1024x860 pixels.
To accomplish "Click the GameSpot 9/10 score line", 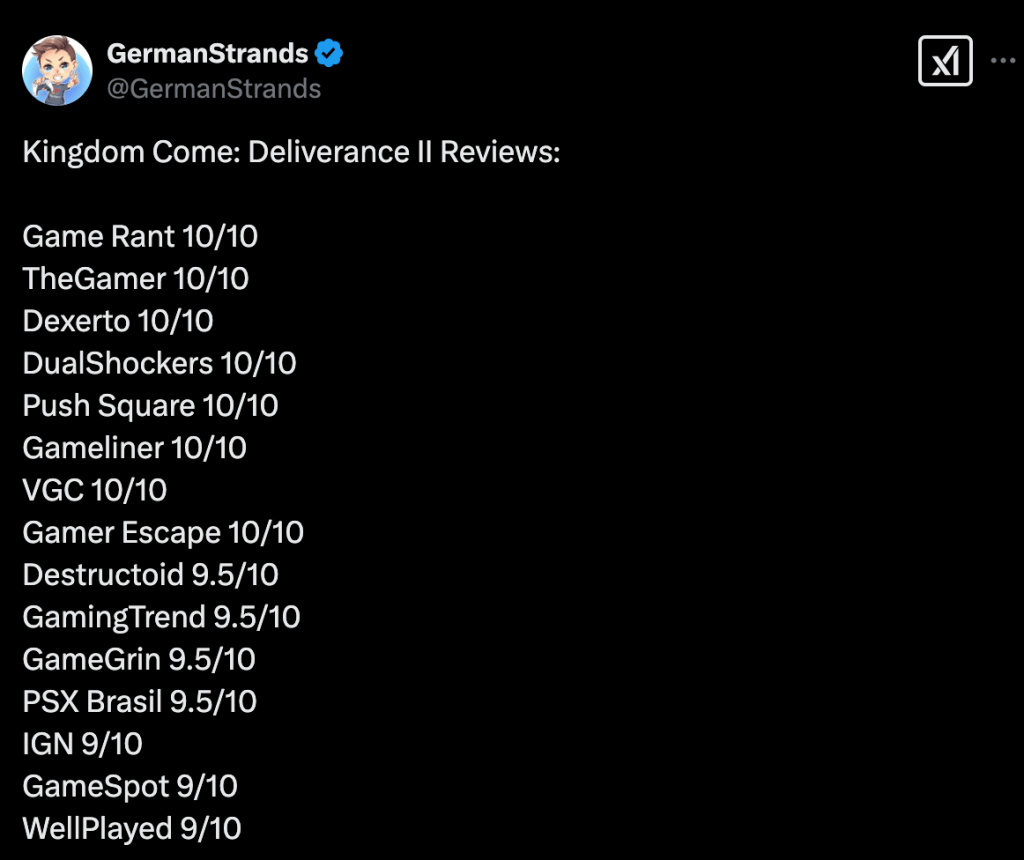I will coord(130,786).
